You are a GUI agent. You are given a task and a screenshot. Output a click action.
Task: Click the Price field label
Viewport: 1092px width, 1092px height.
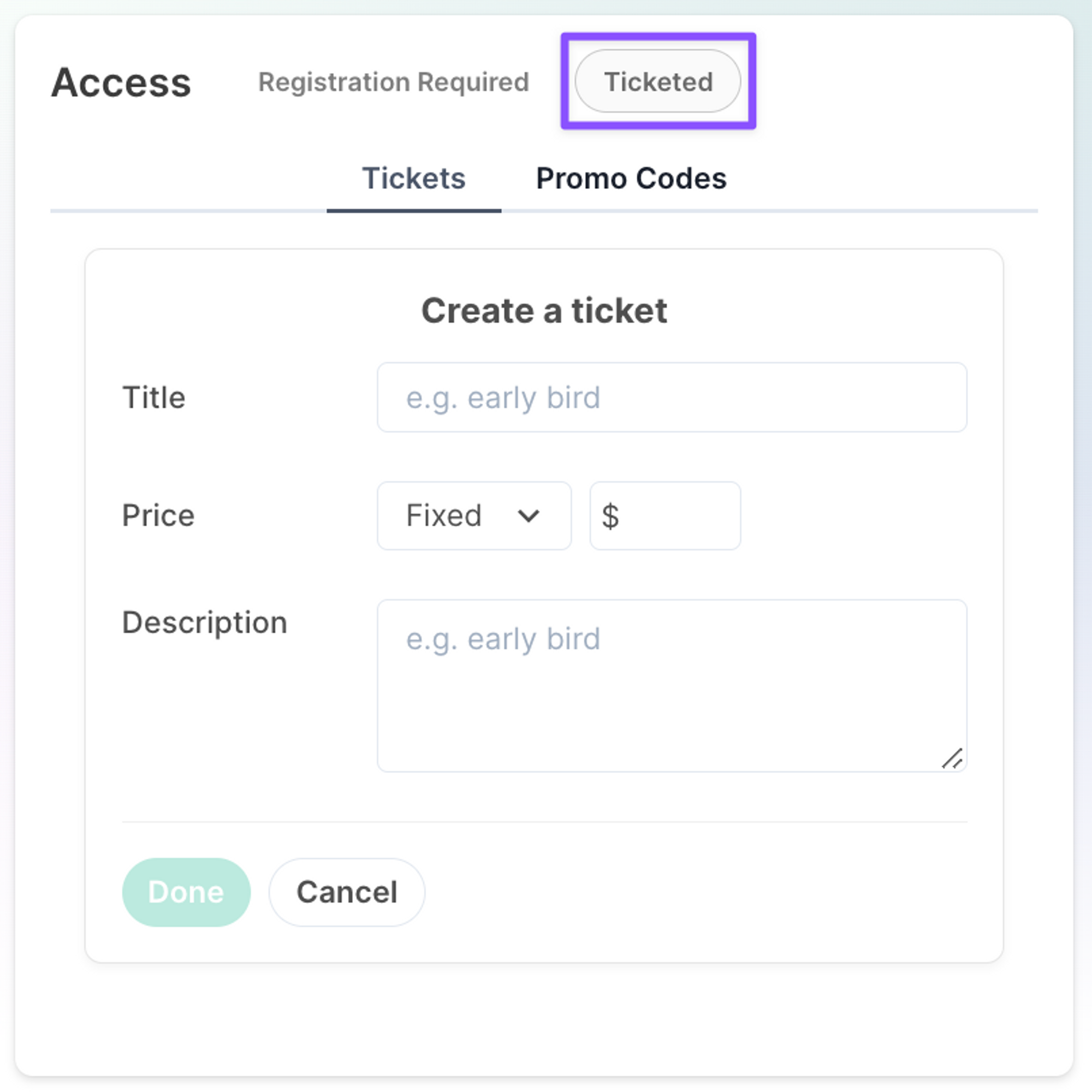click(158, 515)
